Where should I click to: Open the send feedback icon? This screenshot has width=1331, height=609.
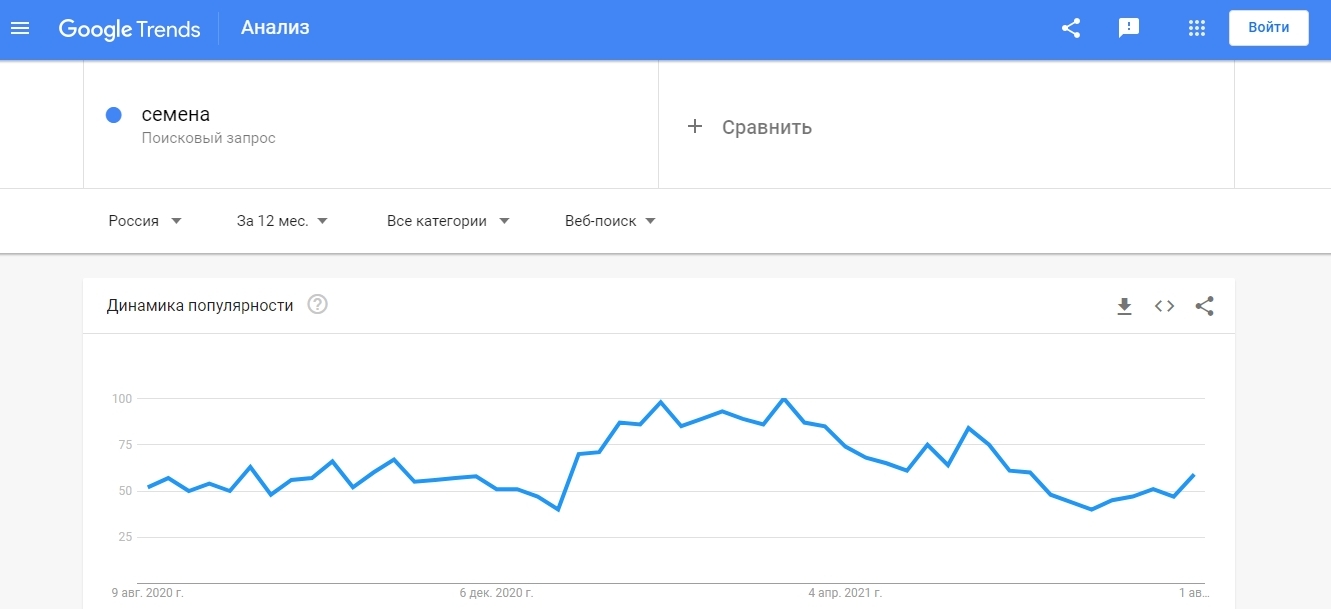click(x=1129, y=28)
